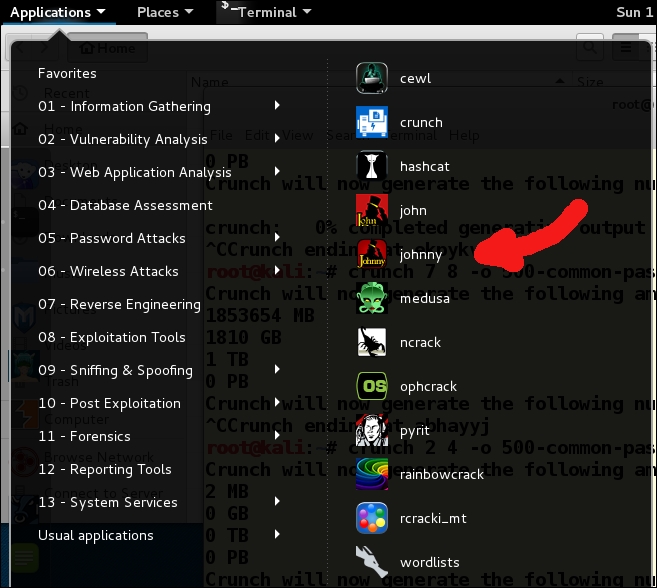Screen dimensions: 657x588
Task: Open 03 - Web Application Analysis category
Action: point(135,172)
